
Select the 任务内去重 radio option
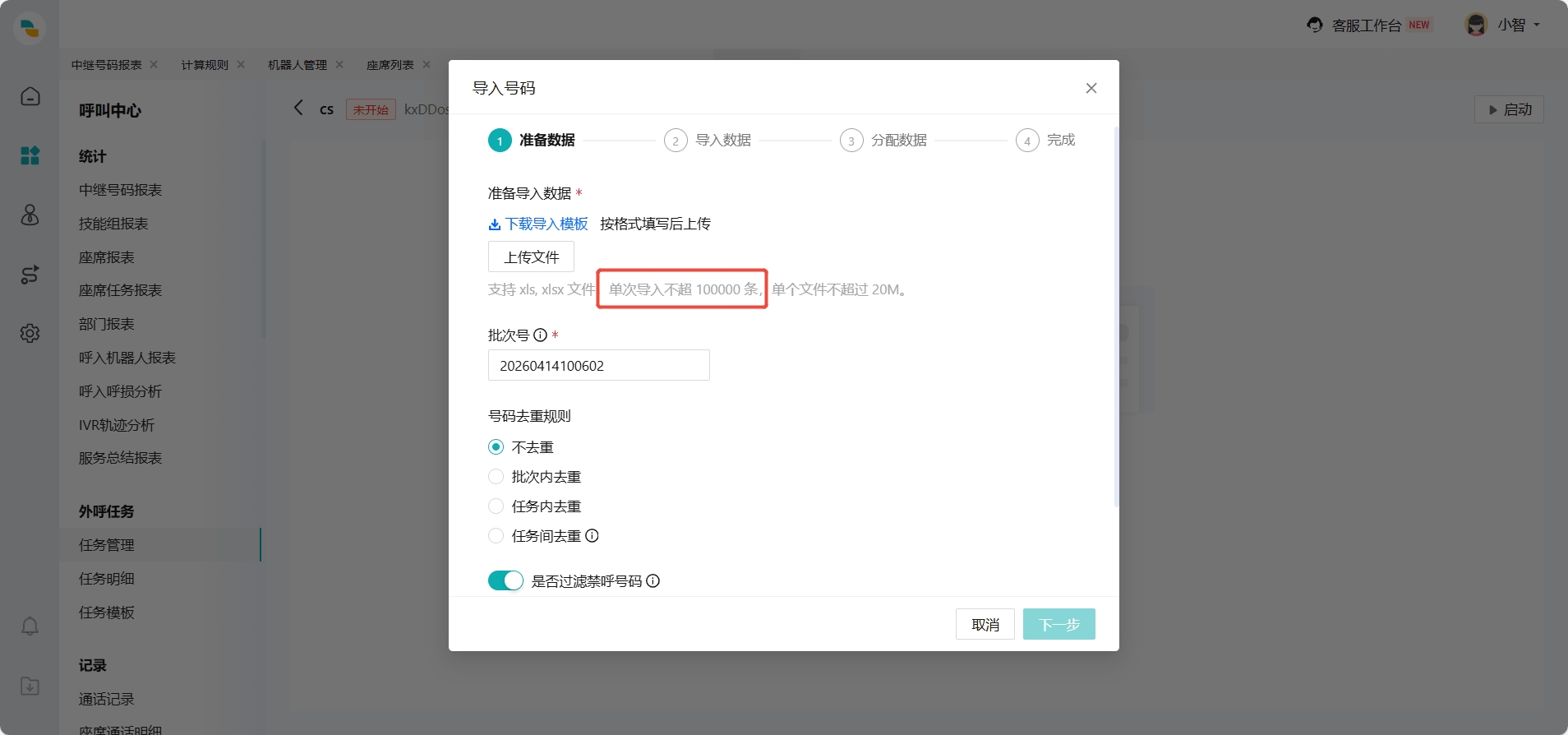point(496,506)
